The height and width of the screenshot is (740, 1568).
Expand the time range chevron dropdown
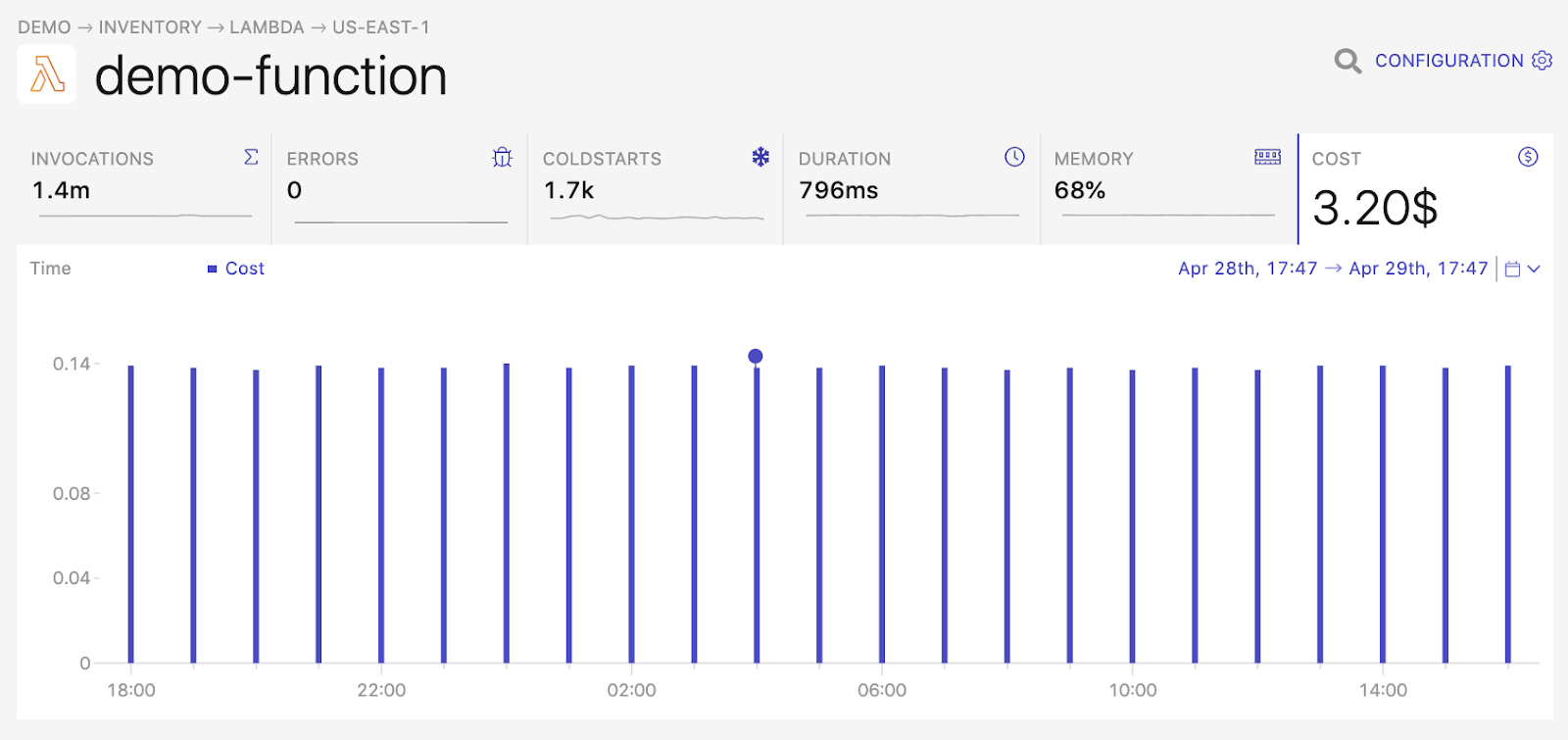click(1534, 269)
